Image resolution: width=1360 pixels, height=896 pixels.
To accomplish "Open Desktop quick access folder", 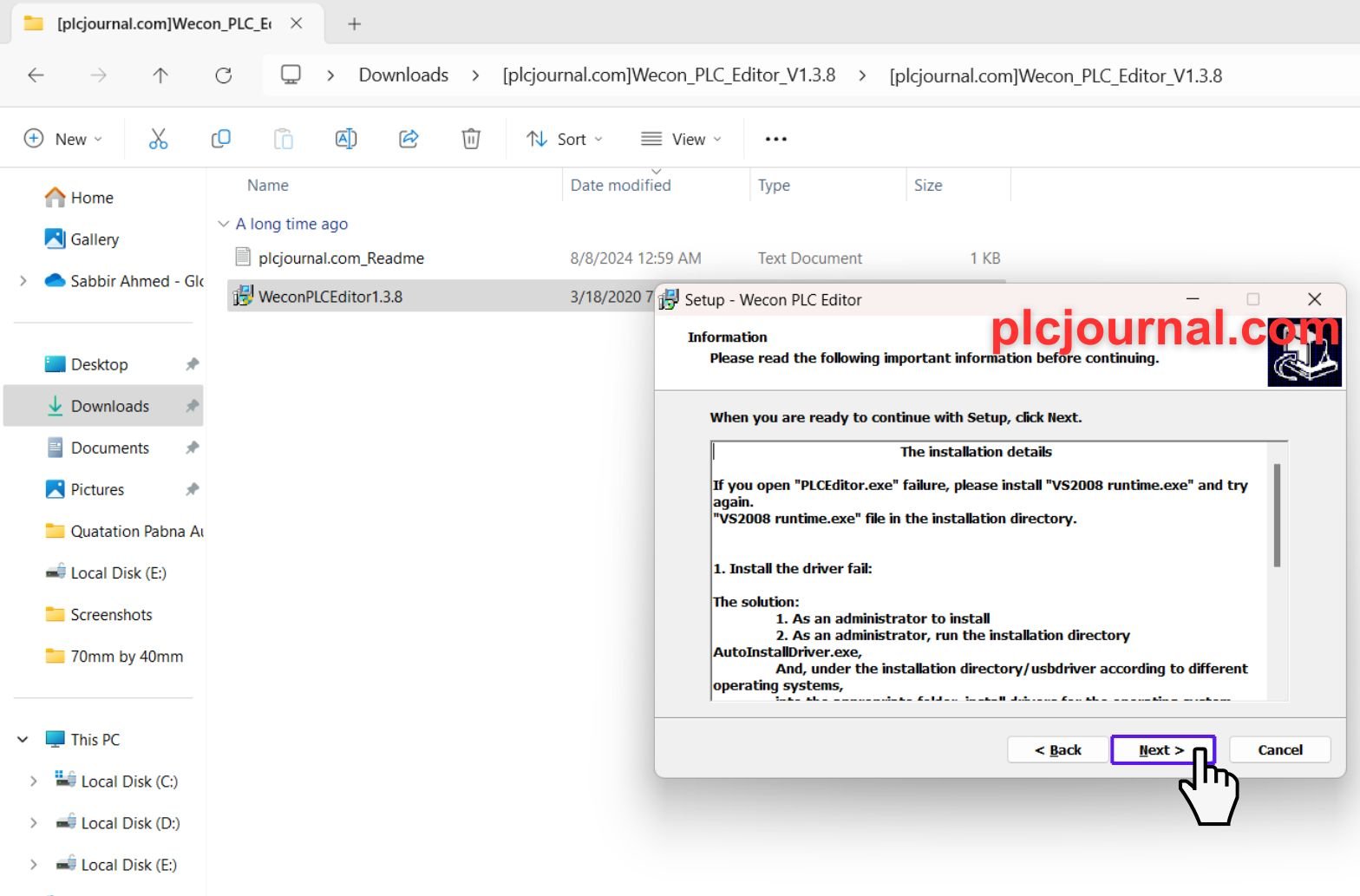I will (x=86, y=364).
